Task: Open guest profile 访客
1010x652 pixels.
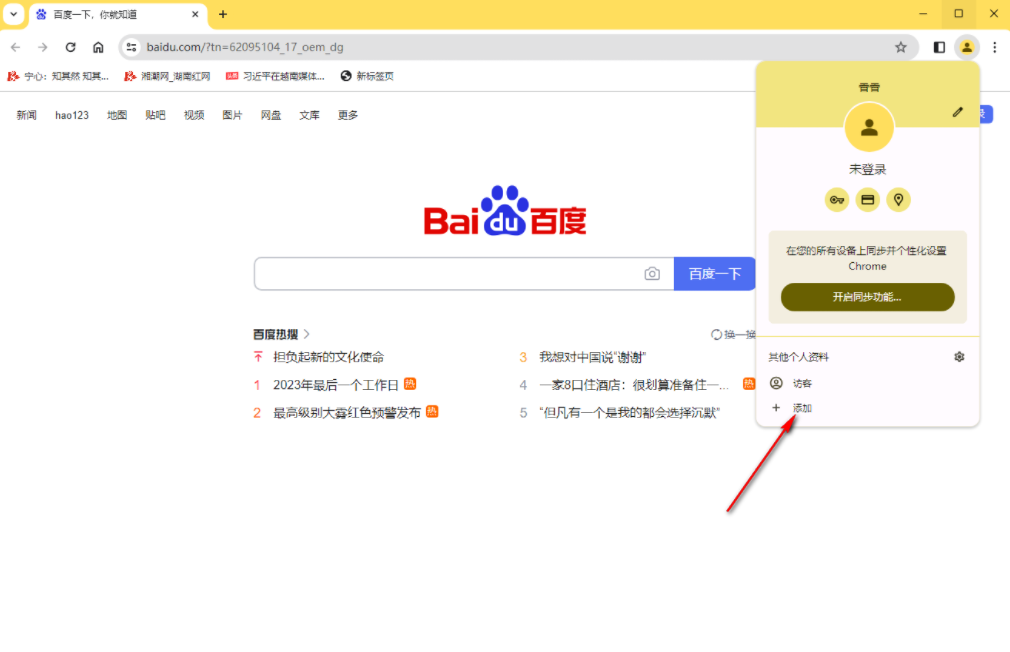Action: coord(868,383)
